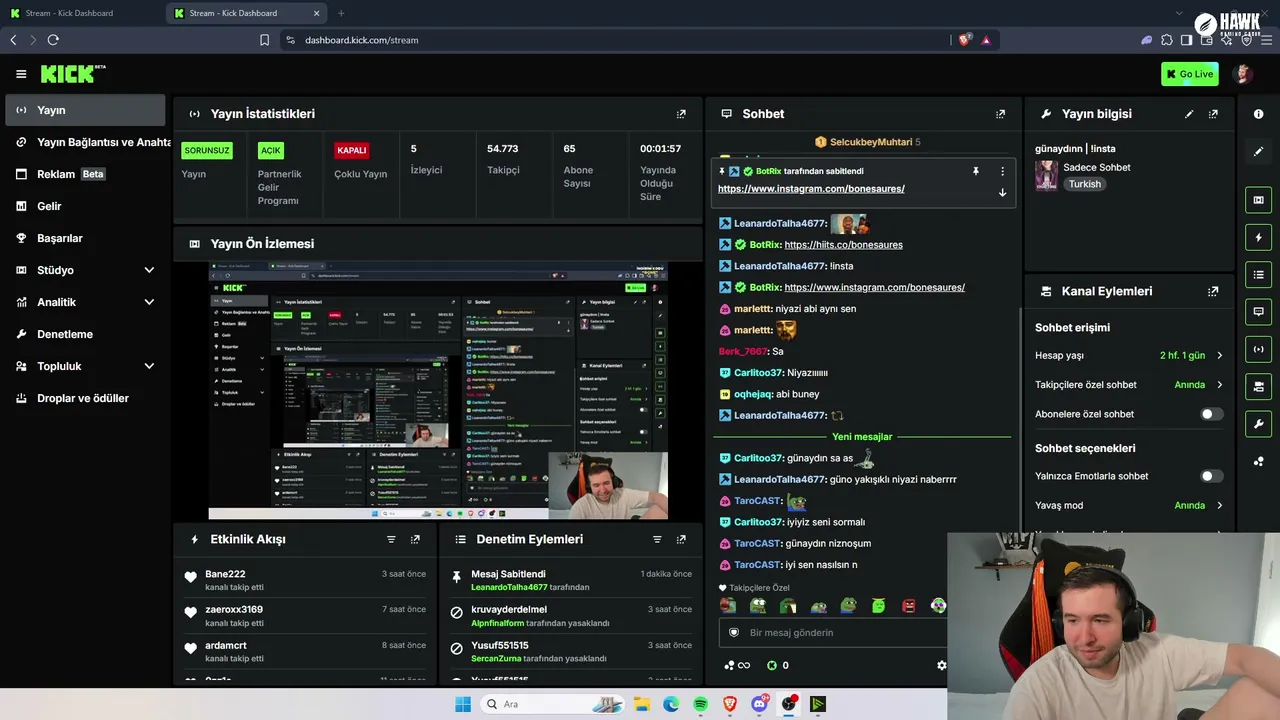The width and height of the screenshot is (1280, 720).
Task: Open pinned instagram.com/bonesaures link
Action: tap(811, 189)
